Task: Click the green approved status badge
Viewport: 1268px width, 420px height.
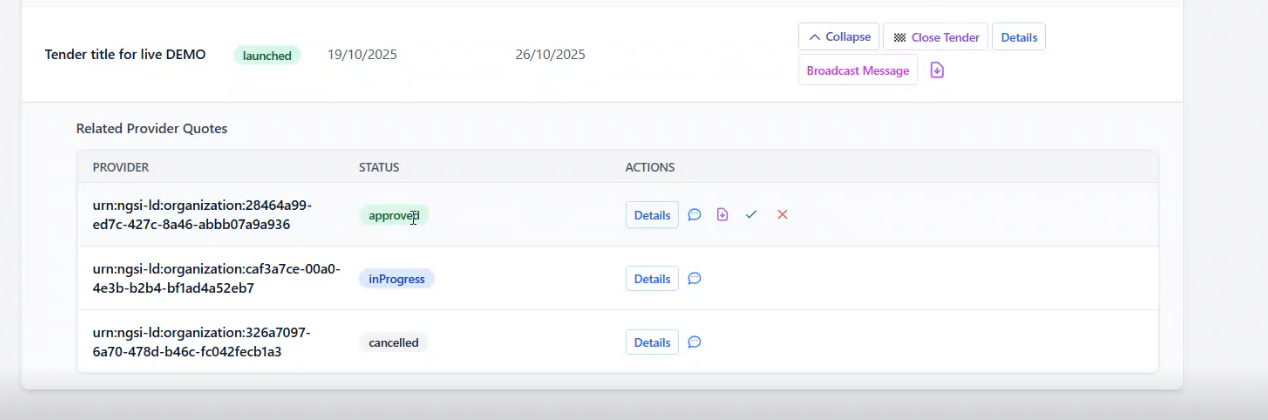Action: [393, 215]
